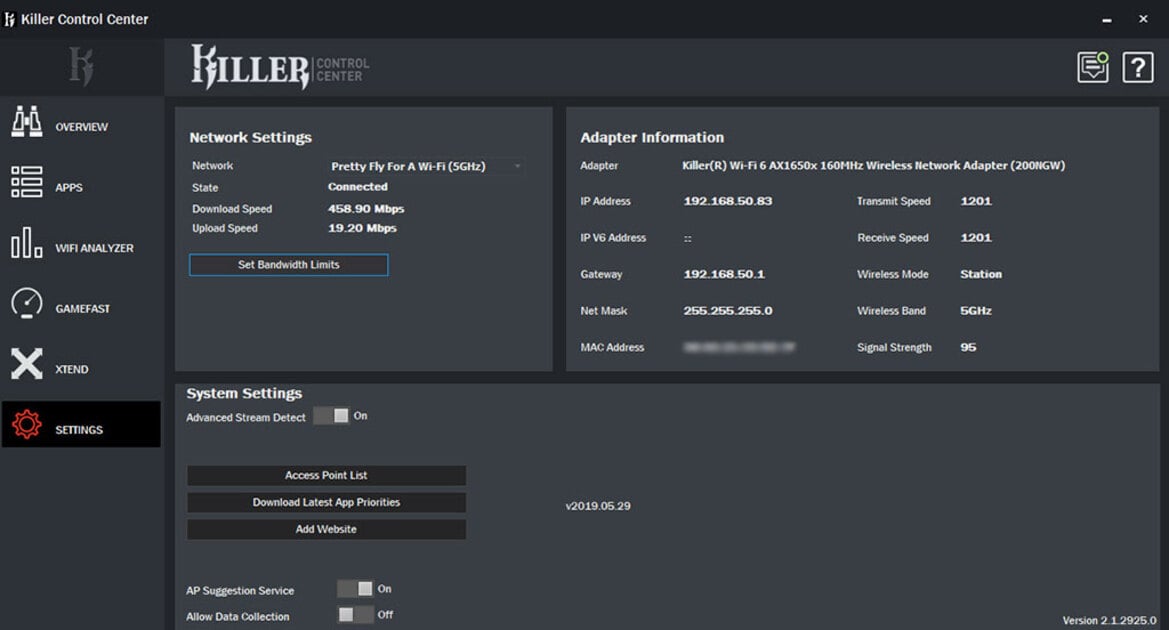
Task: Click Signal Strength value 95
Action: [968, 347]
